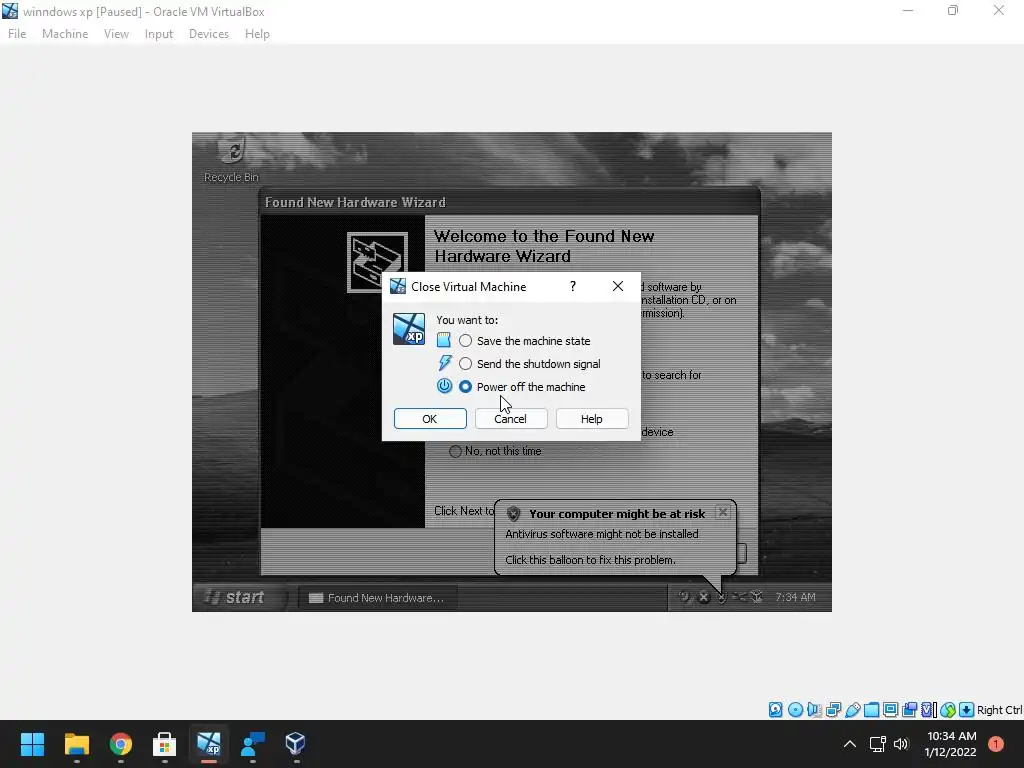Open the Machine menu
Screen dimensions: 1024x768
65,34
